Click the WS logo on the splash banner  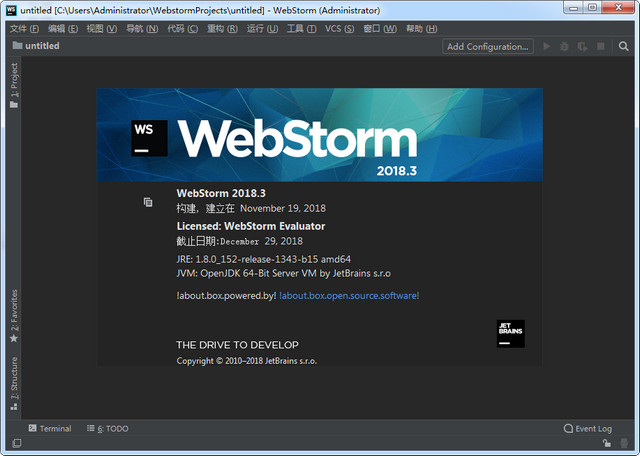coord(149,138)
